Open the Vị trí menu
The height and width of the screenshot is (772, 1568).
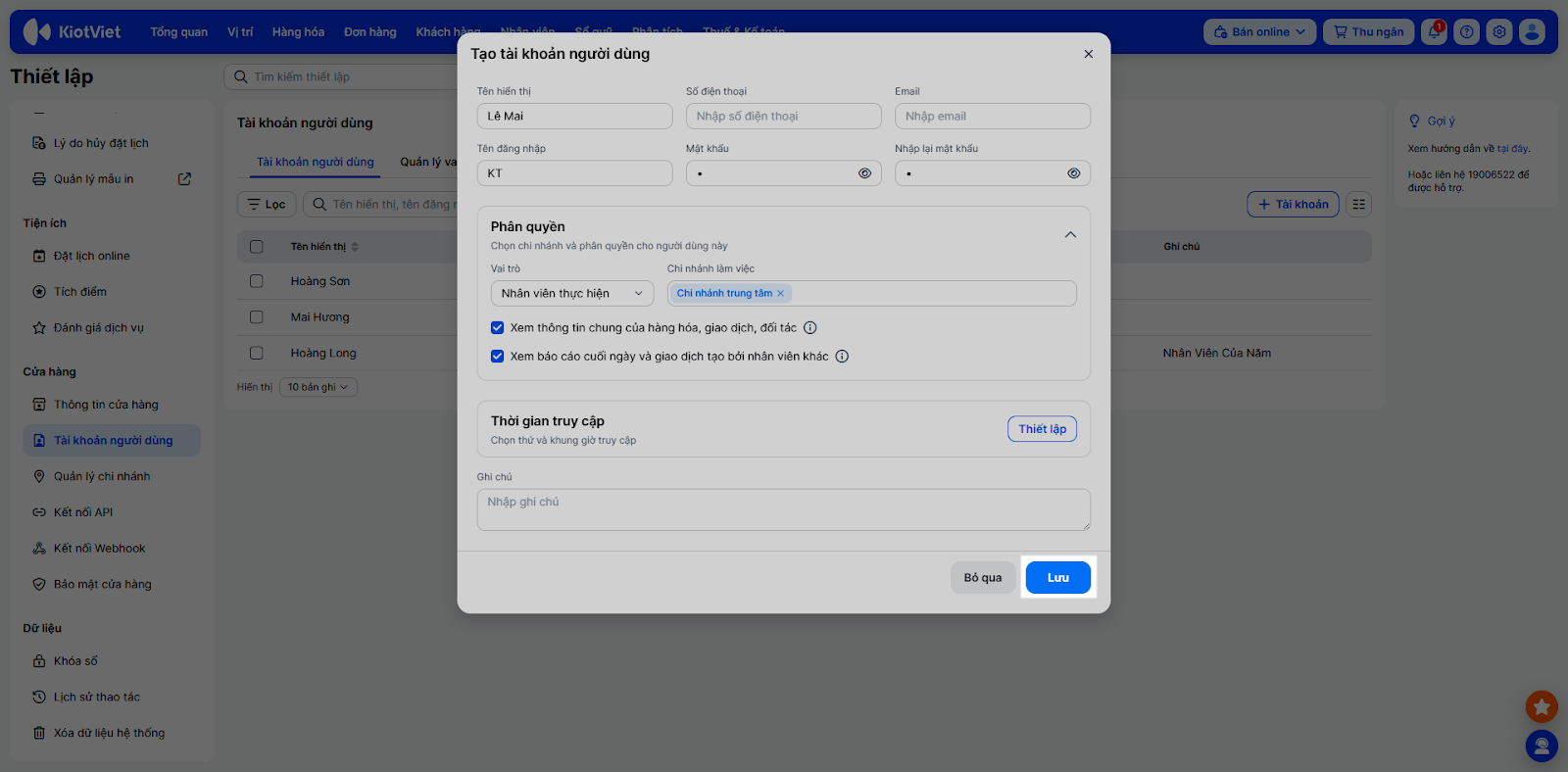click(240, 32)
